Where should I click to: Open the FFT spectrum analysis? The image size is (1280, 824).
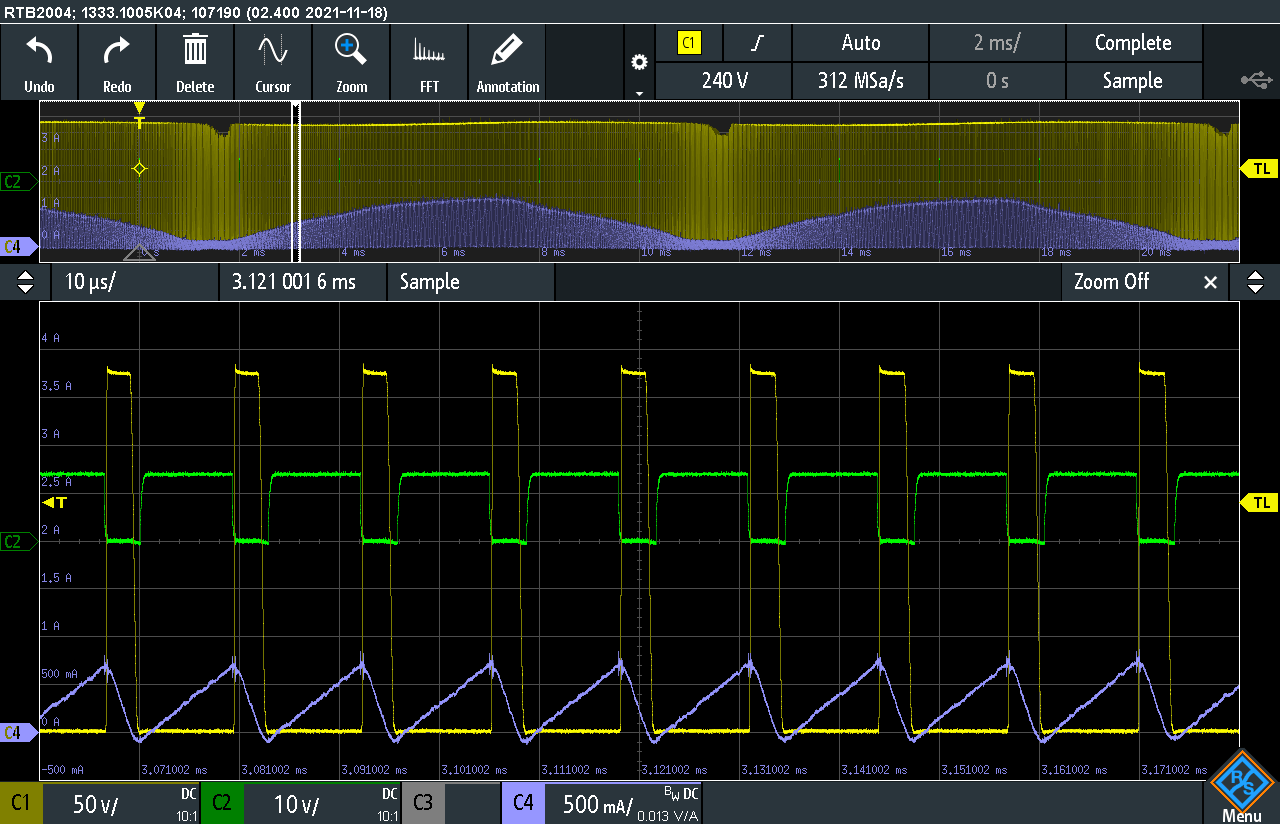pyautogui.click(x=429, y=61)
